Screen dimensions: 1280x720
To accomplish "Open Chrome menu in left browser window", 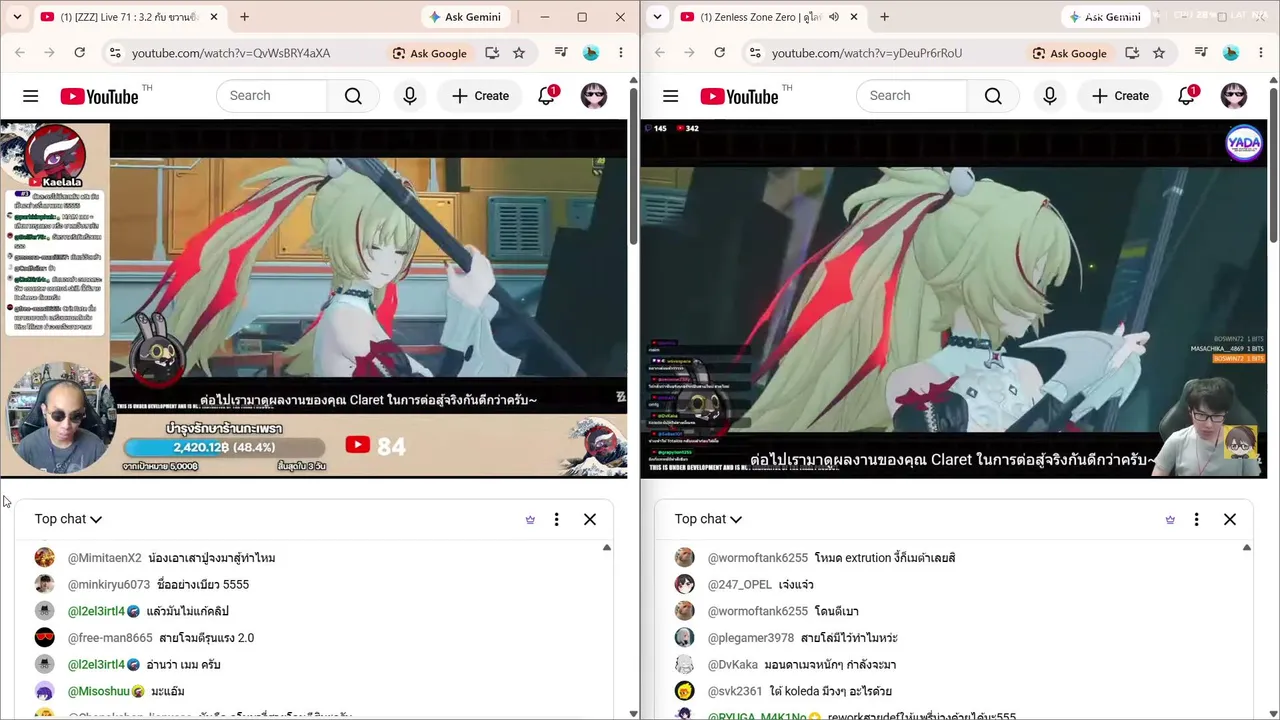I will tap(621, 53).
